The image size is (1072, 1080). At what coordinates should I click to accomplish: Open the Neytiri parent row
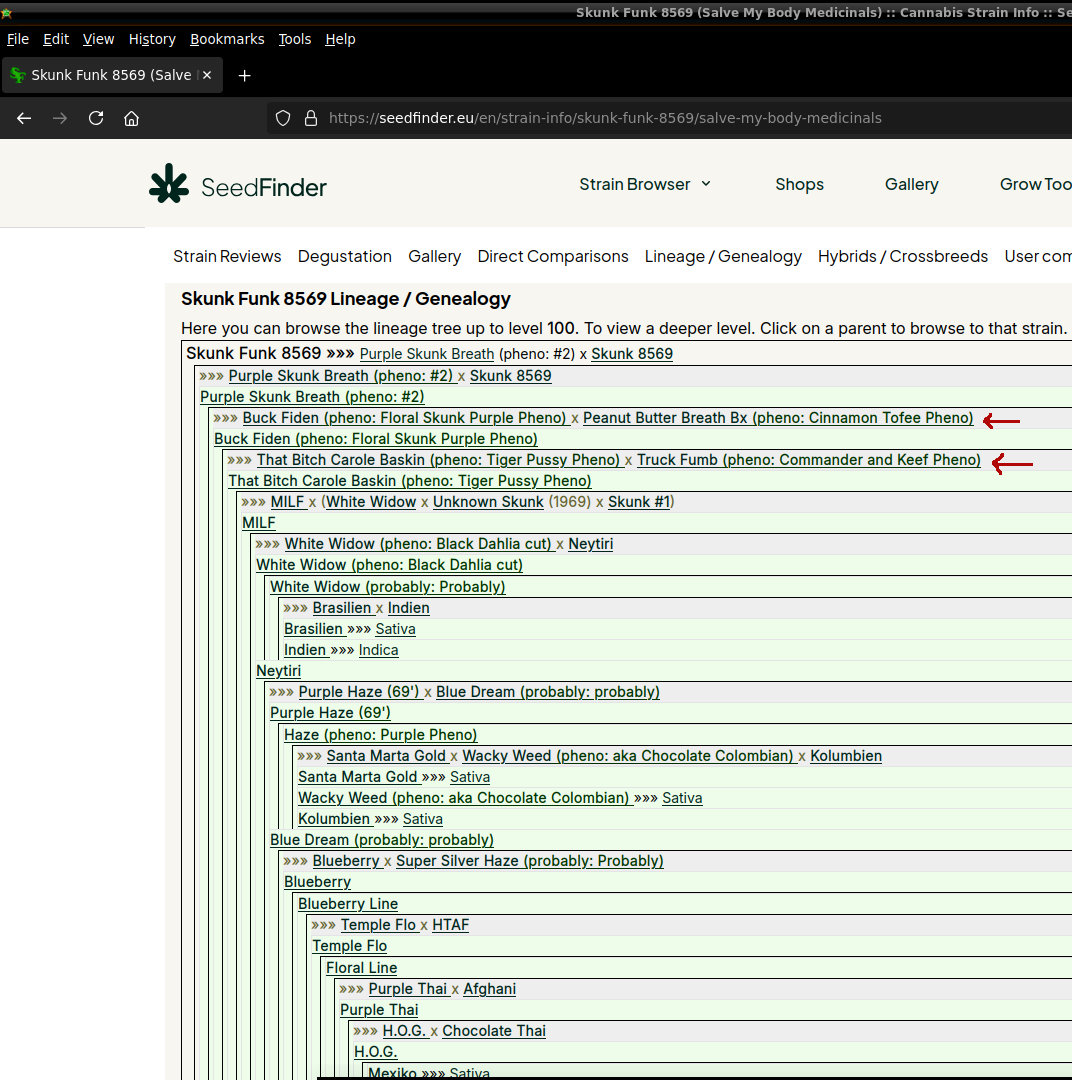(x=278, y=671)
